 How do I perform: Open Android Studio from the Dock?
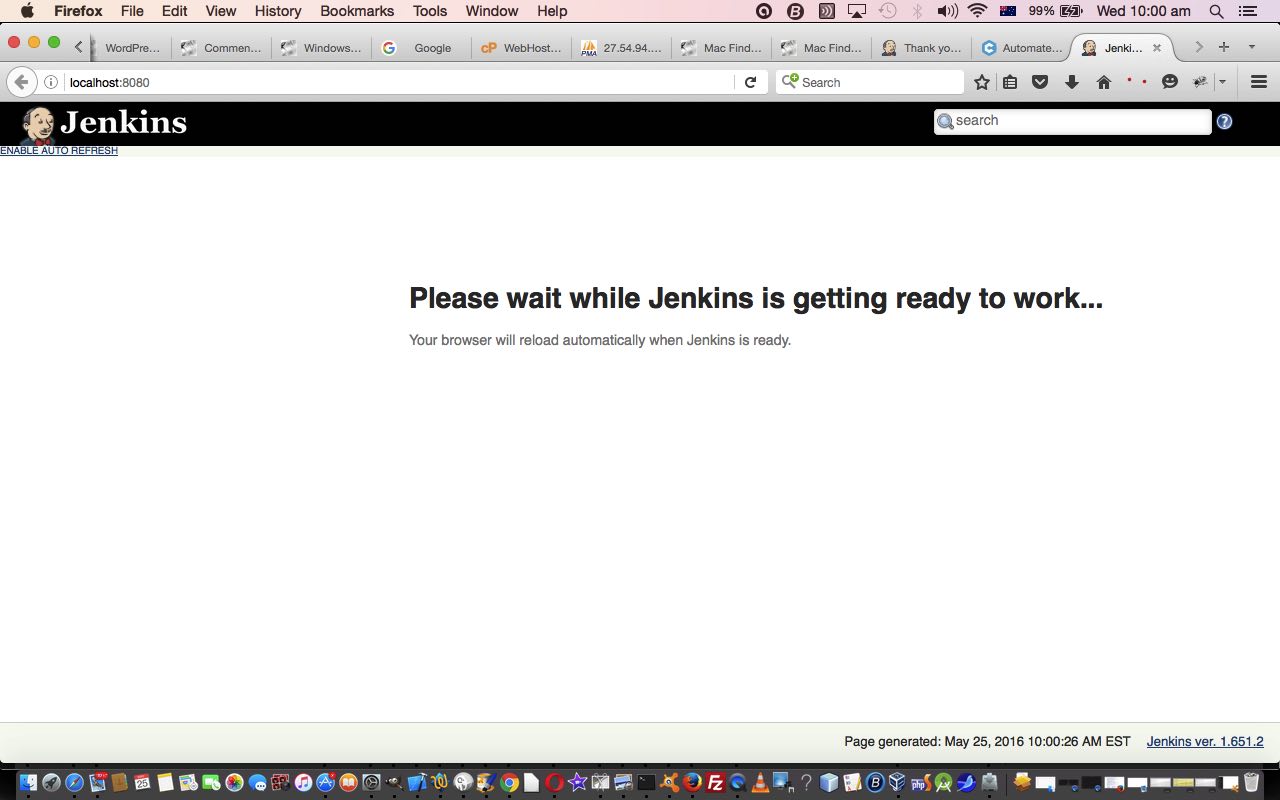coord(943,783)
